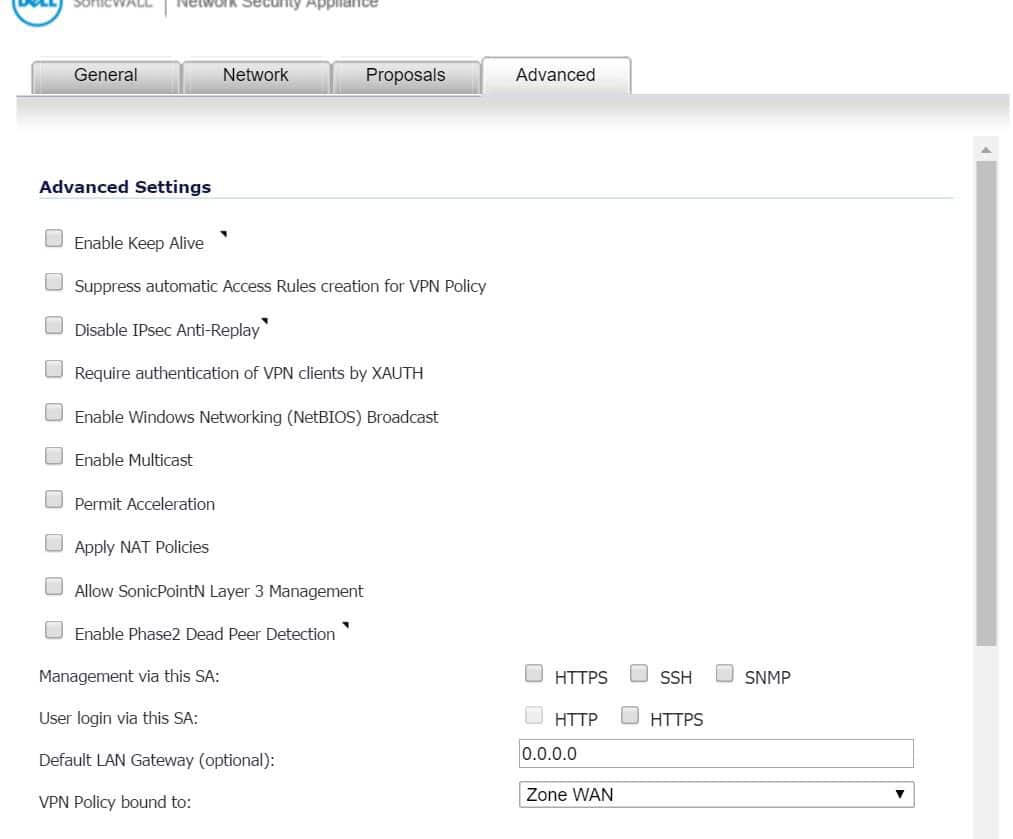Enable HTTPS management via this SA

[x=535, y=674]
